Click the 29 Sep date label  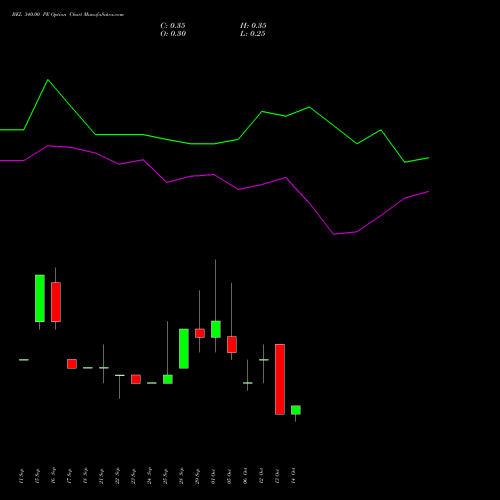(x=197, y=476)
